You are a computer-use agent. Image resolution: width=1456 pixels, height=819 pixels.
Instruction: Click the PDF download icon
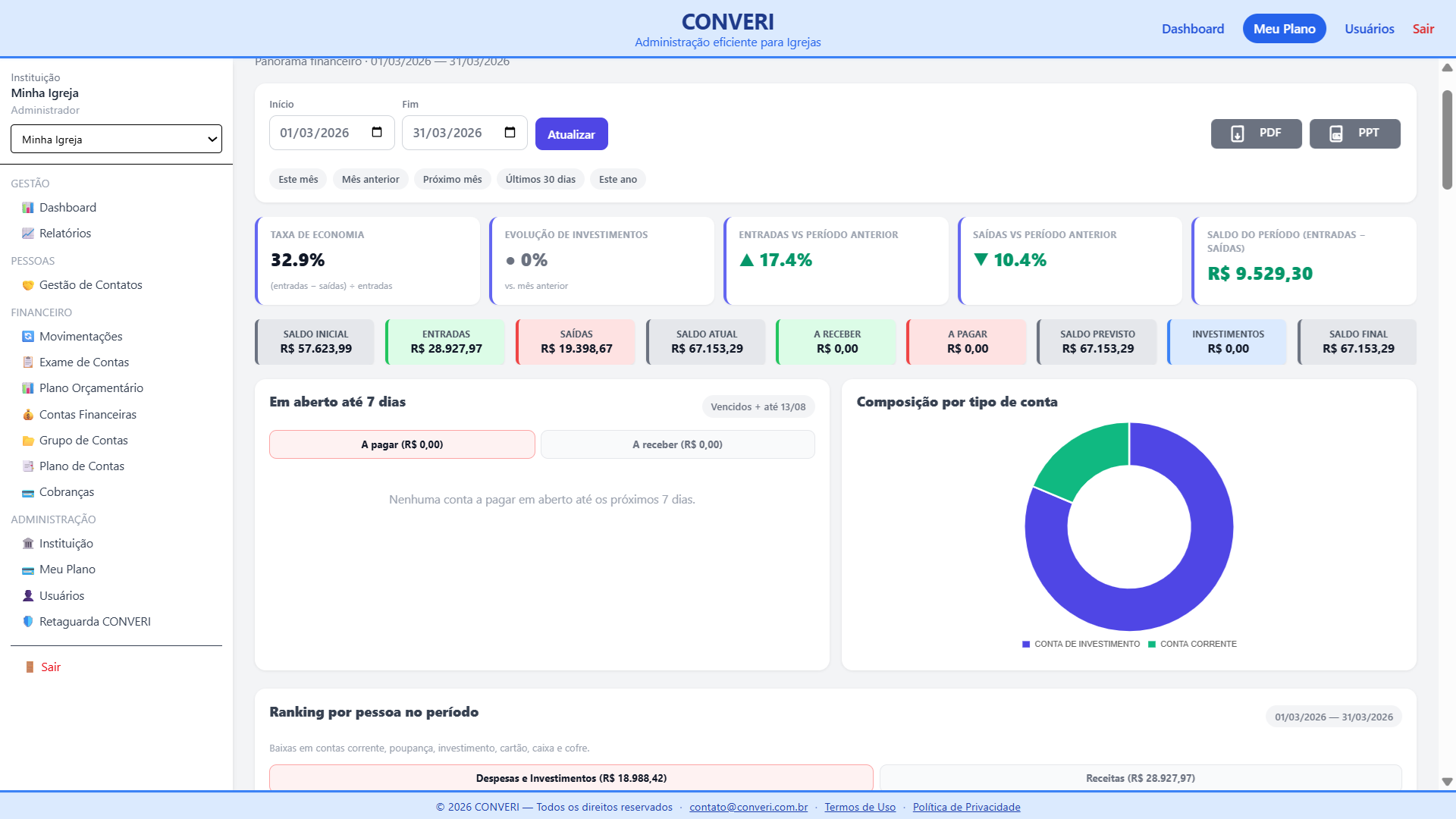tap(1237, 133)
